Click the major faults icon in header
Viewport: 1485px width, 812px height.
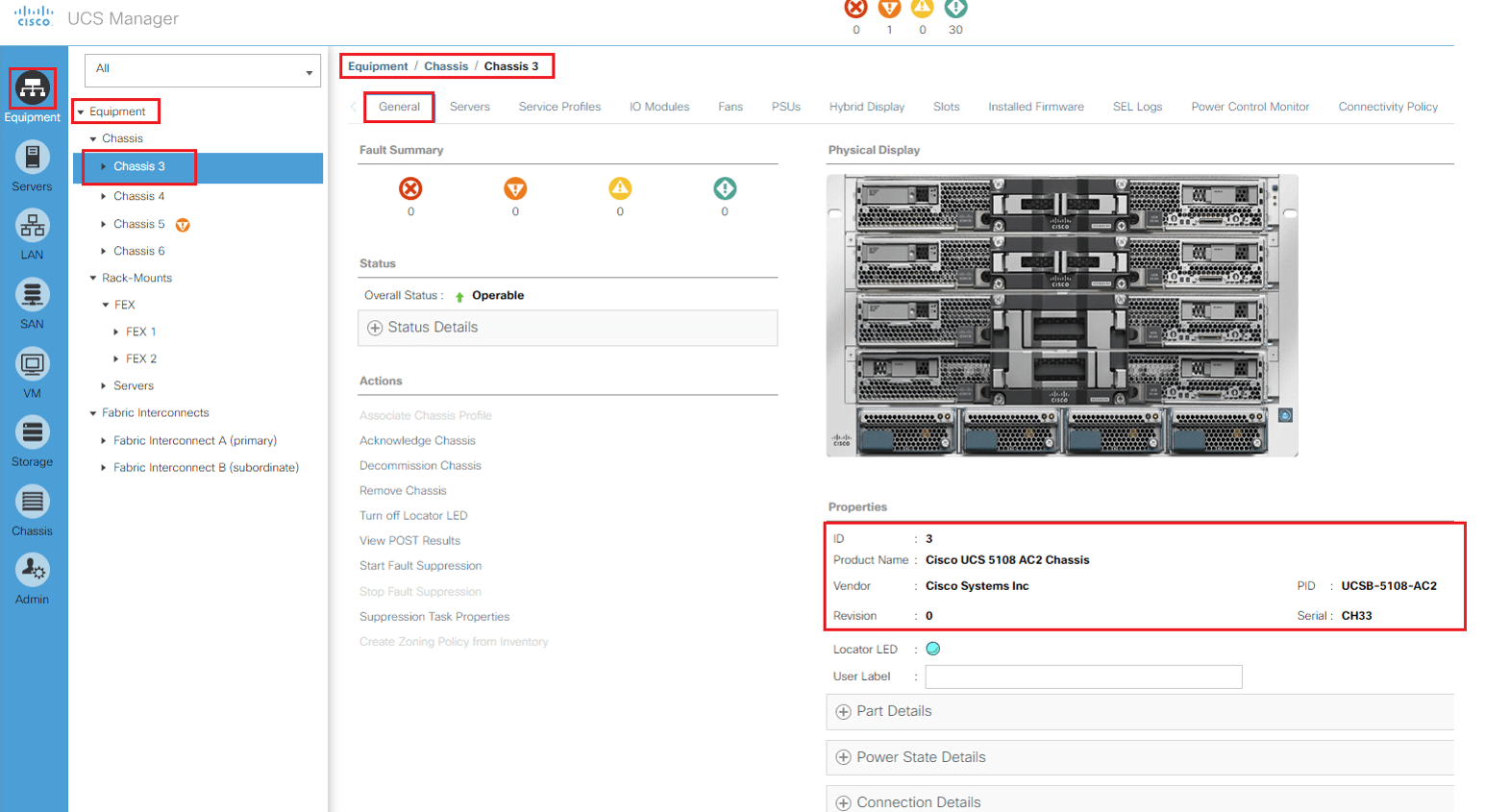coord(890,8)
